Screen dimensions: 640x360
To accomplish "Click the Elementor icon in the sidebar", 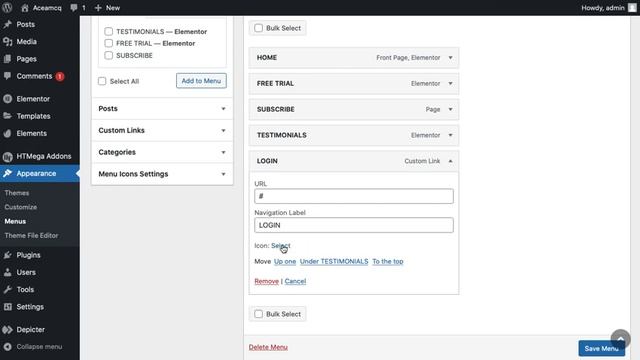I will point(7,99).
